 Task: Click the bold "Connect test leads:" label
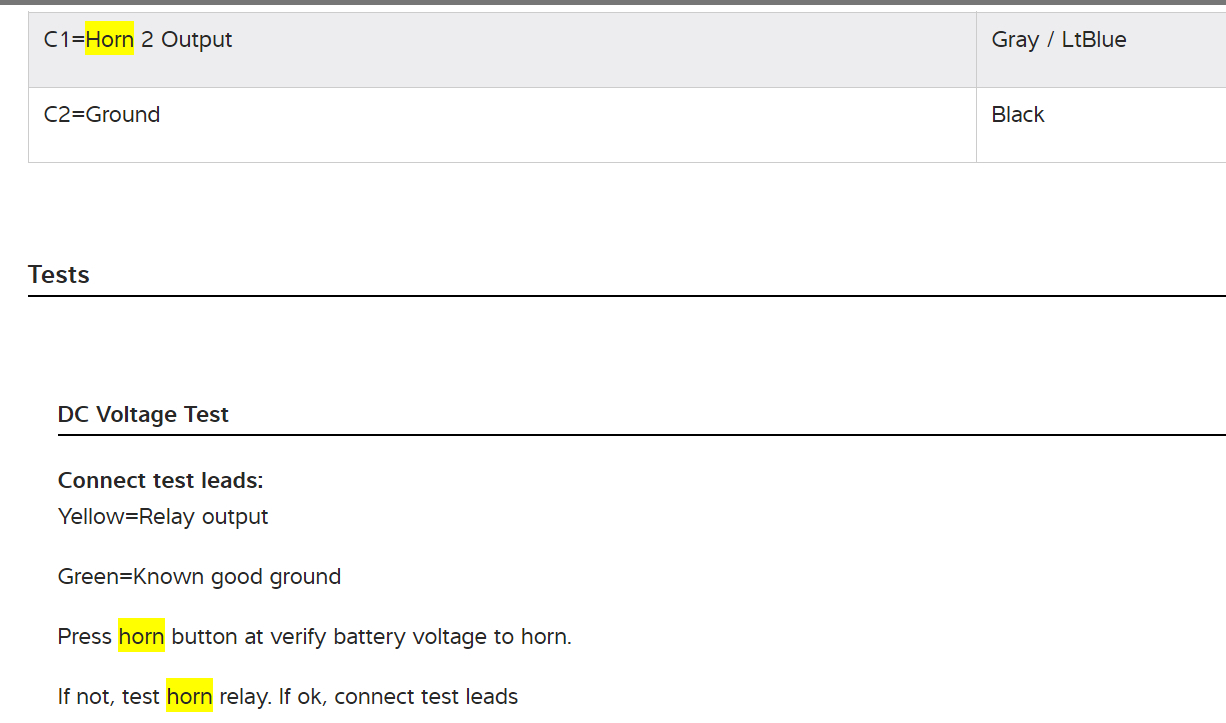(x=160, y=481)
